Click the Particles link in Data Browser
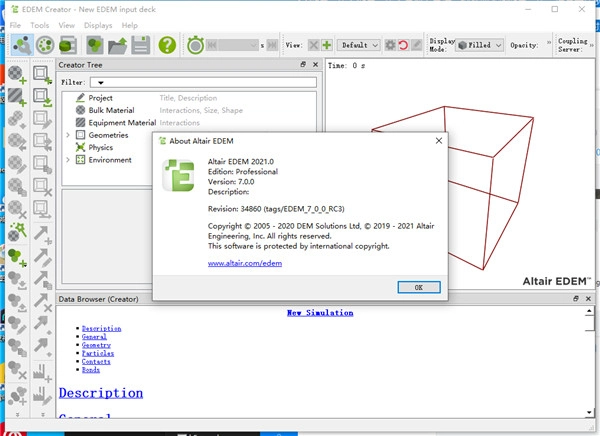This screenshot has height=436, width=600. click(x=98, y=353)
